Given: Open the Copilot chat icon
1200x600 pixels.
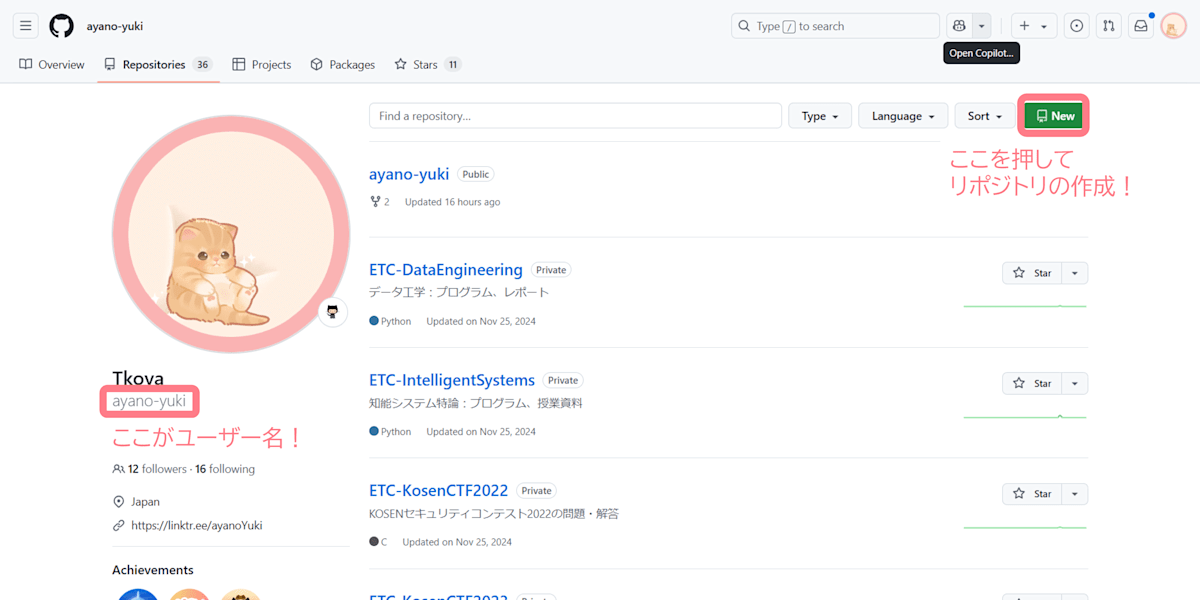Looking at the screenshot, I should coord(959,26).
